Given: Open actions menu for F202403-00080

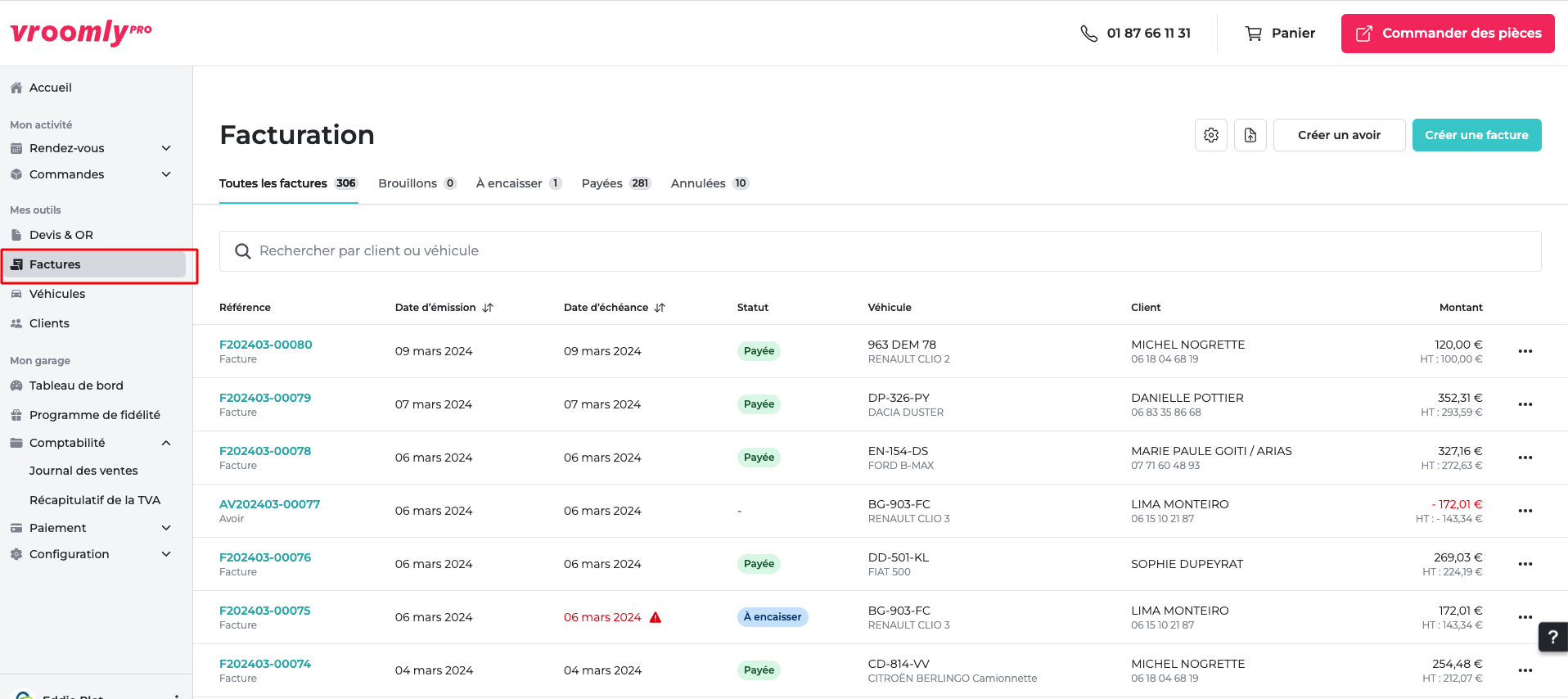Looking at the screenshot, I should tap(1525, 351).
